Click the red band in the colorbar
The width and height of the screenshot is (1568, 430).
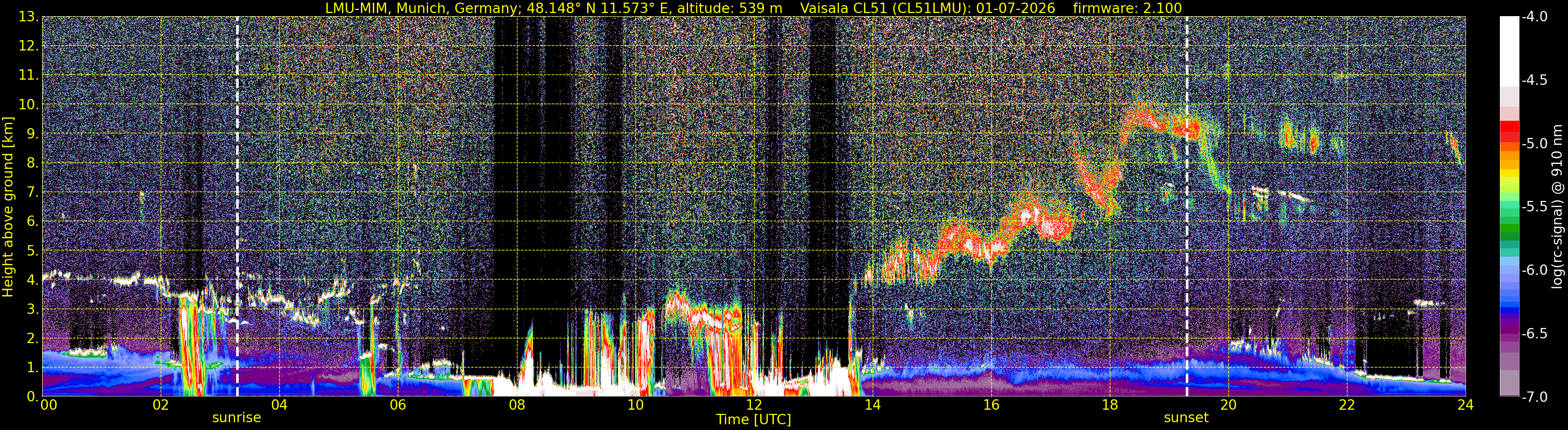(x=1509, y=131)
